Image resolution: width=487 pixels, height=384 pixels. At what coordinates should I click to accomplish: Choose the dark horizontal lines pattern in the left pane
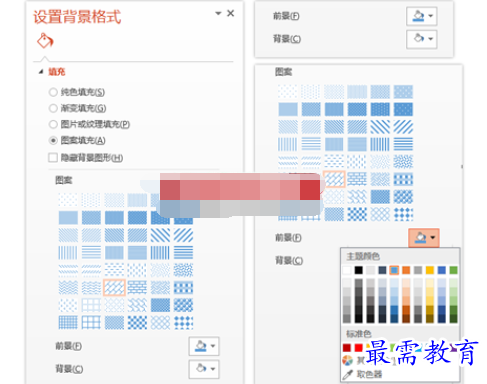pyautogui.click(x=183, y=253)
